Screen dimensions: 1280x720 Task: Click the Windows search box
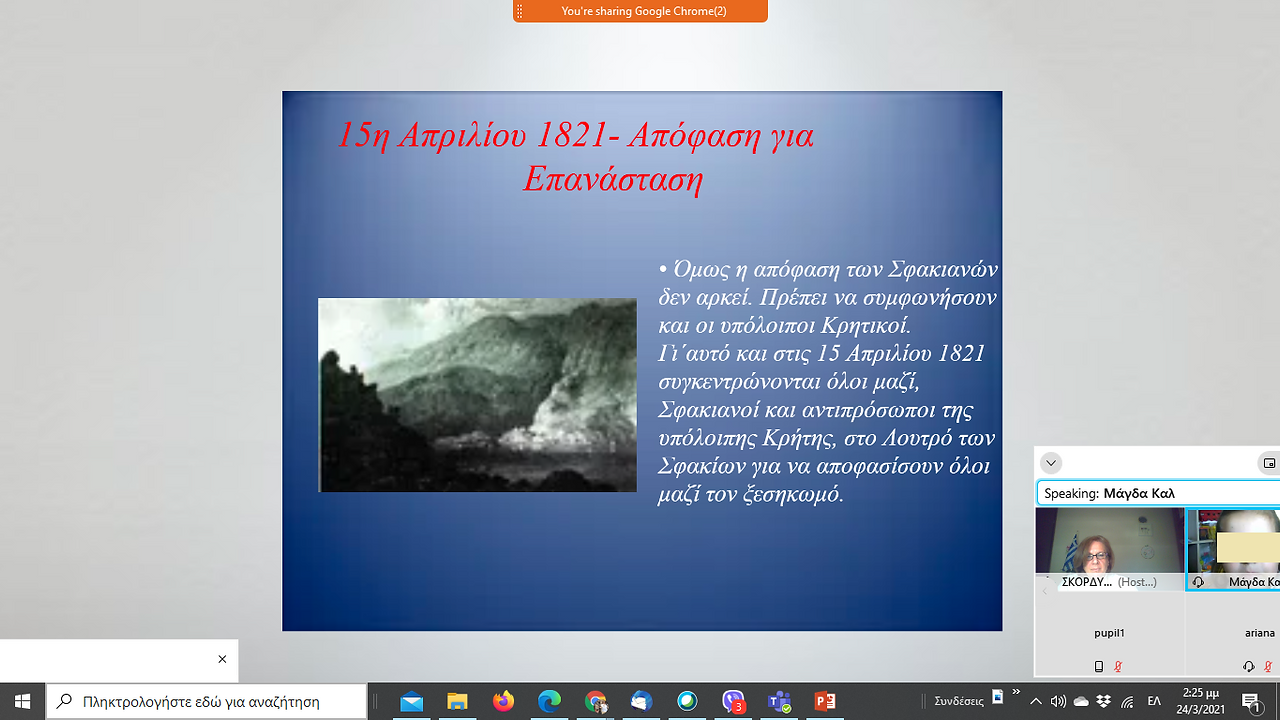pos(206,701)
